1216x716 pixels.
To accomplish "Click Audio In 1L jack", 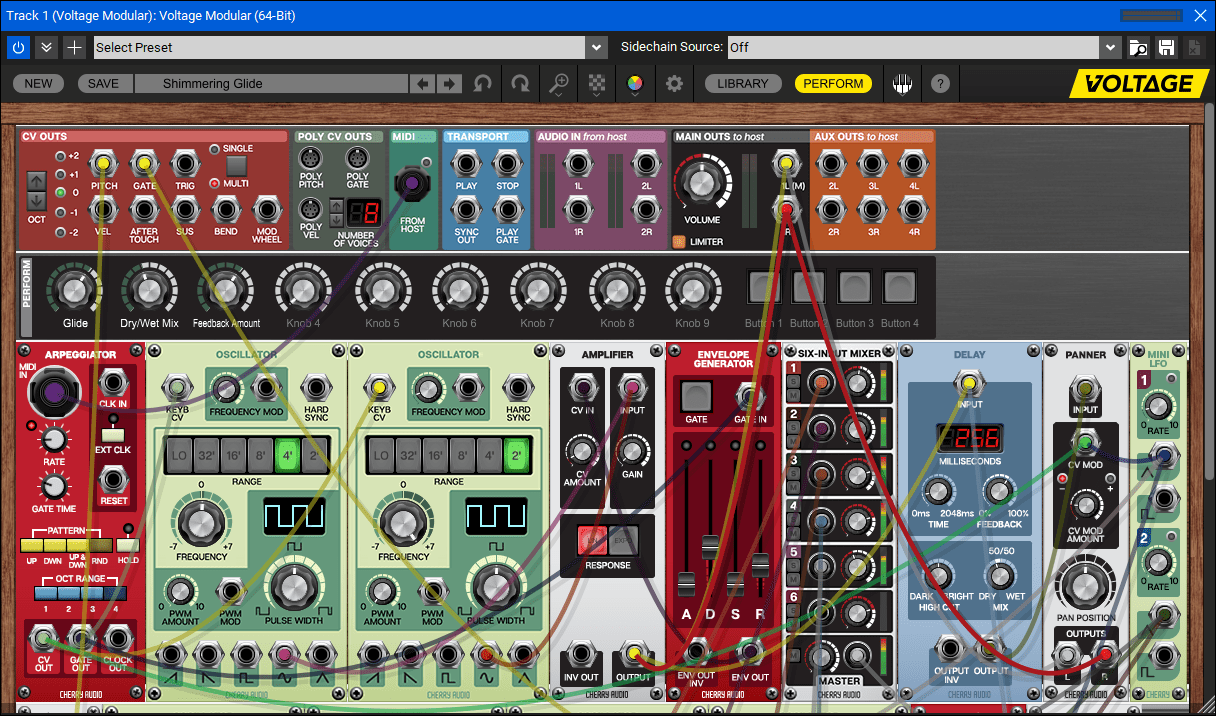I will click(x=576, y=163).
